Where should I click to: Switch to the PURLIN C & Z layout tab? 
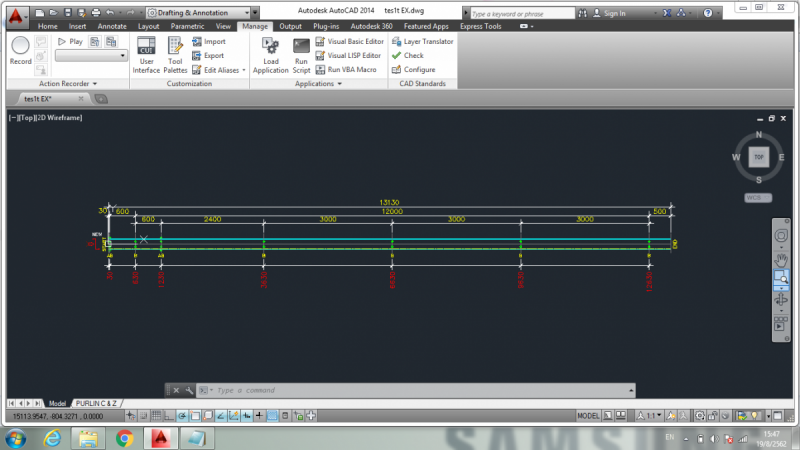[96, 403]
